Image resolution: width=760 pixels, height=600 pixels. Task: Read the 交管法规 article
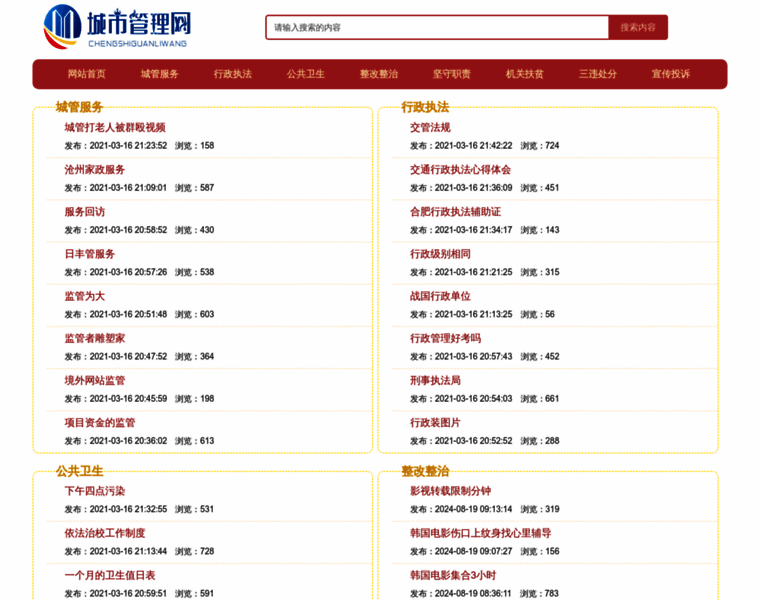coord(430,127)
